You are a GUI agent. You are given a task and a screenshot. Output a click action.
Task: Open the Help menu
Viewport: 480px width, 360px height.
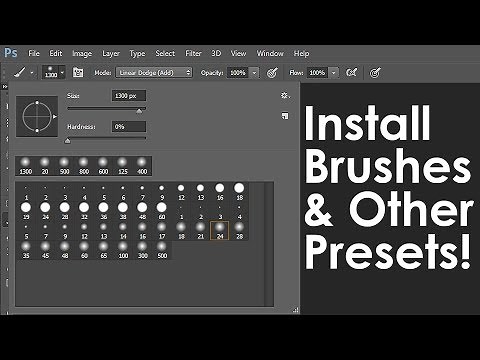tap(301, 53)
